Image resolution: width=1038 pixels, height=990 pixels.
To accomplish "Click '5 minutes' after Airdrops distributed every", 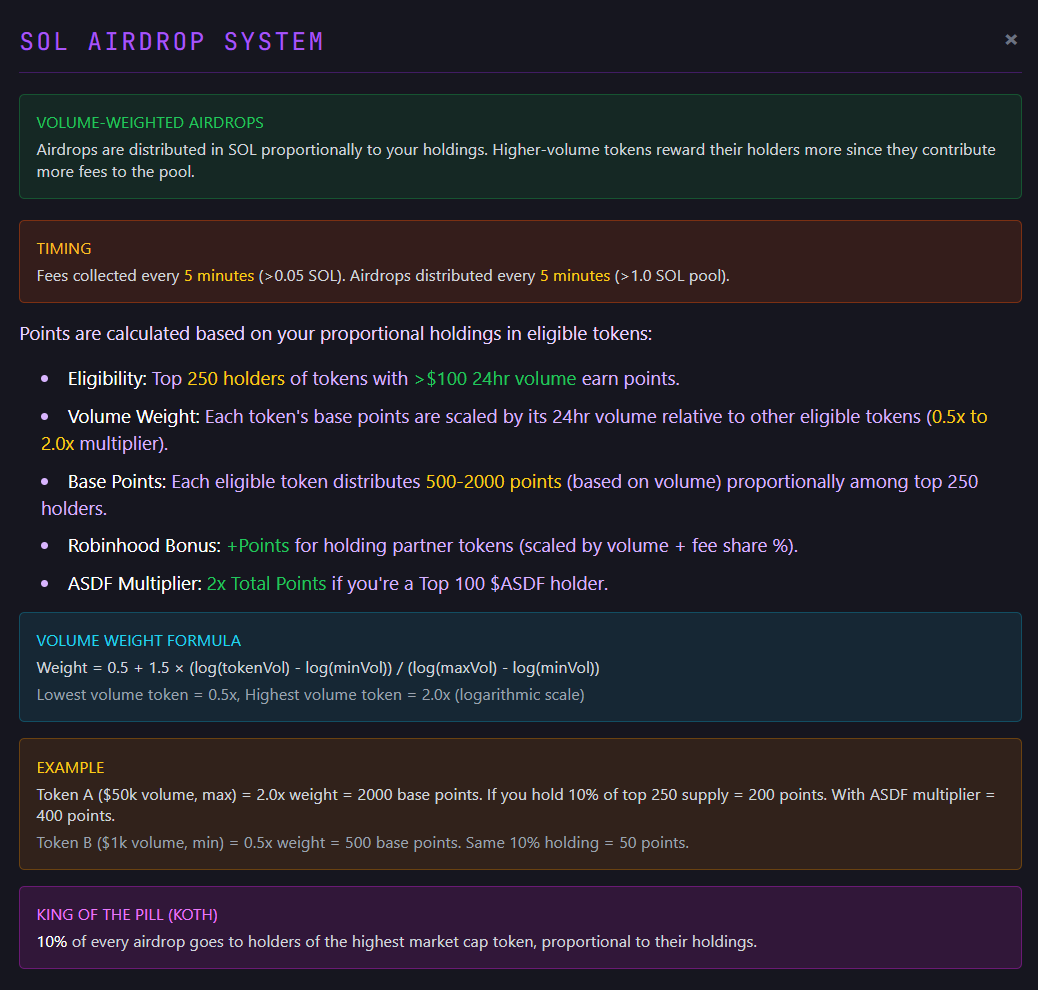I will point(575,275).
